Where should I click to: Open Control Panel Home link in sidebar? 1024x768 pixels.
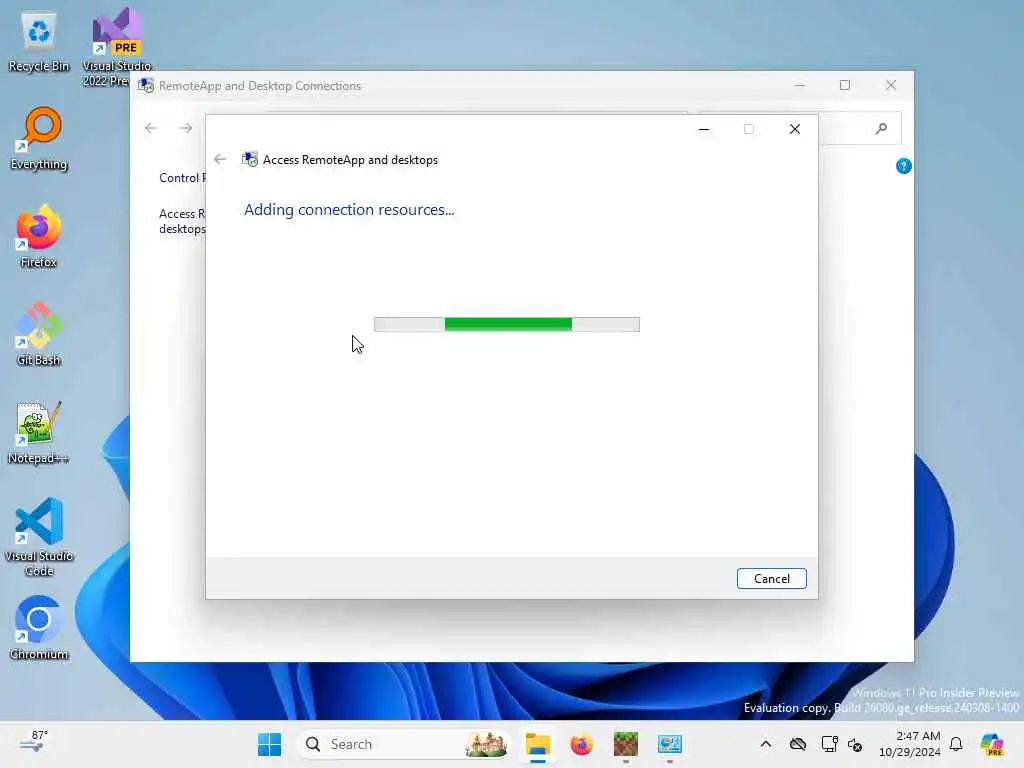pos(182,178)
